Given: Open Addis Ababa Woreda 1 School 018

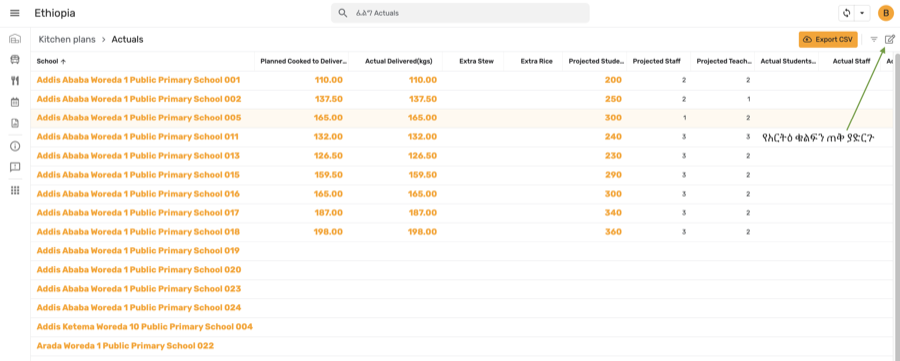Looking at the screenshot, I should [138, 232].
